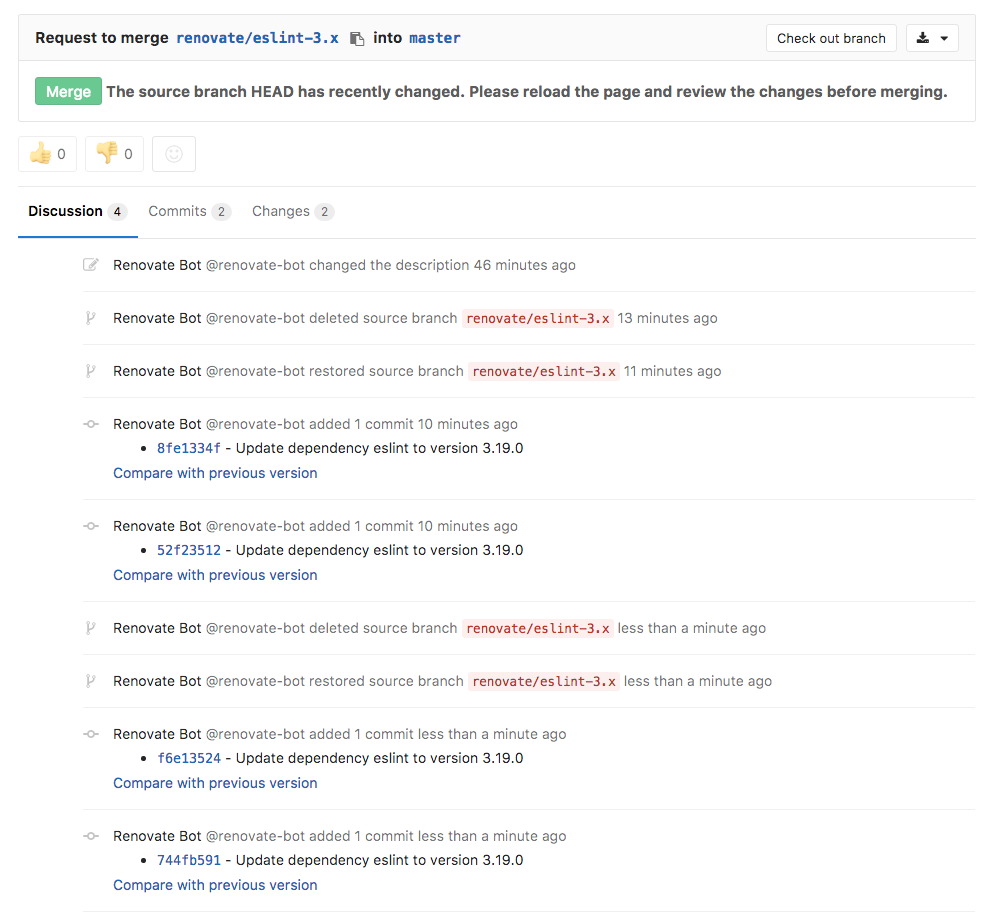Click the Discussion count badge 4
Viewport: 997px width, 918px height.
click(x=117, y=212)
